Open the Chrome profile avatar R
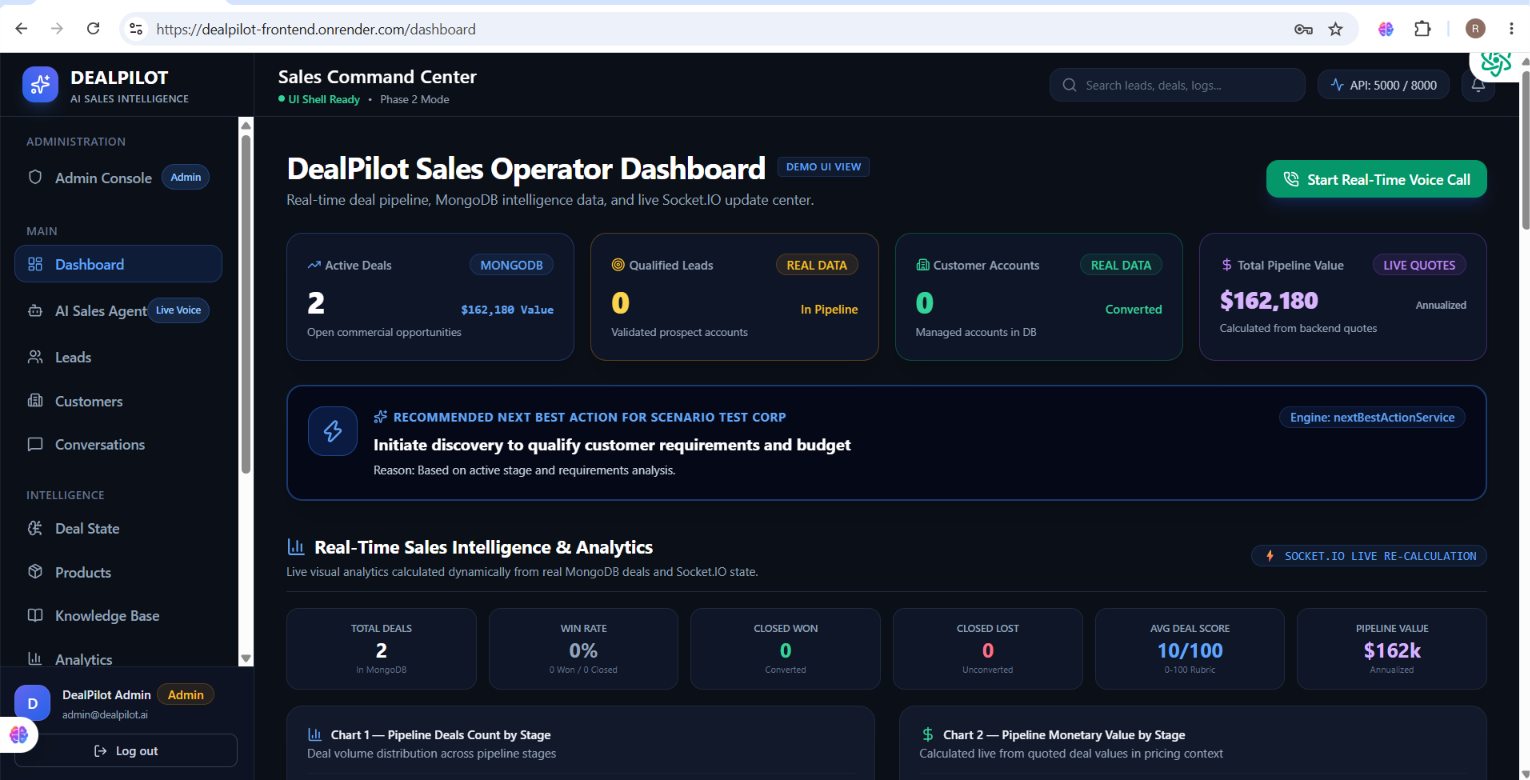The width and height of the screenshot is (1530, 780). coord(1476,29)
